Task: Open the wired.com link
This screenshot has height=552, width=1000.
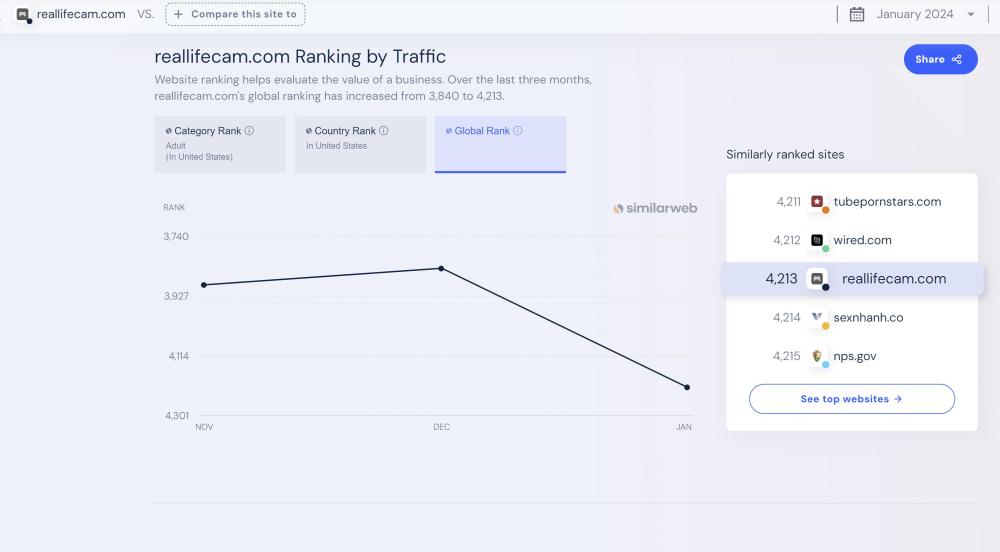Action: 862,240
